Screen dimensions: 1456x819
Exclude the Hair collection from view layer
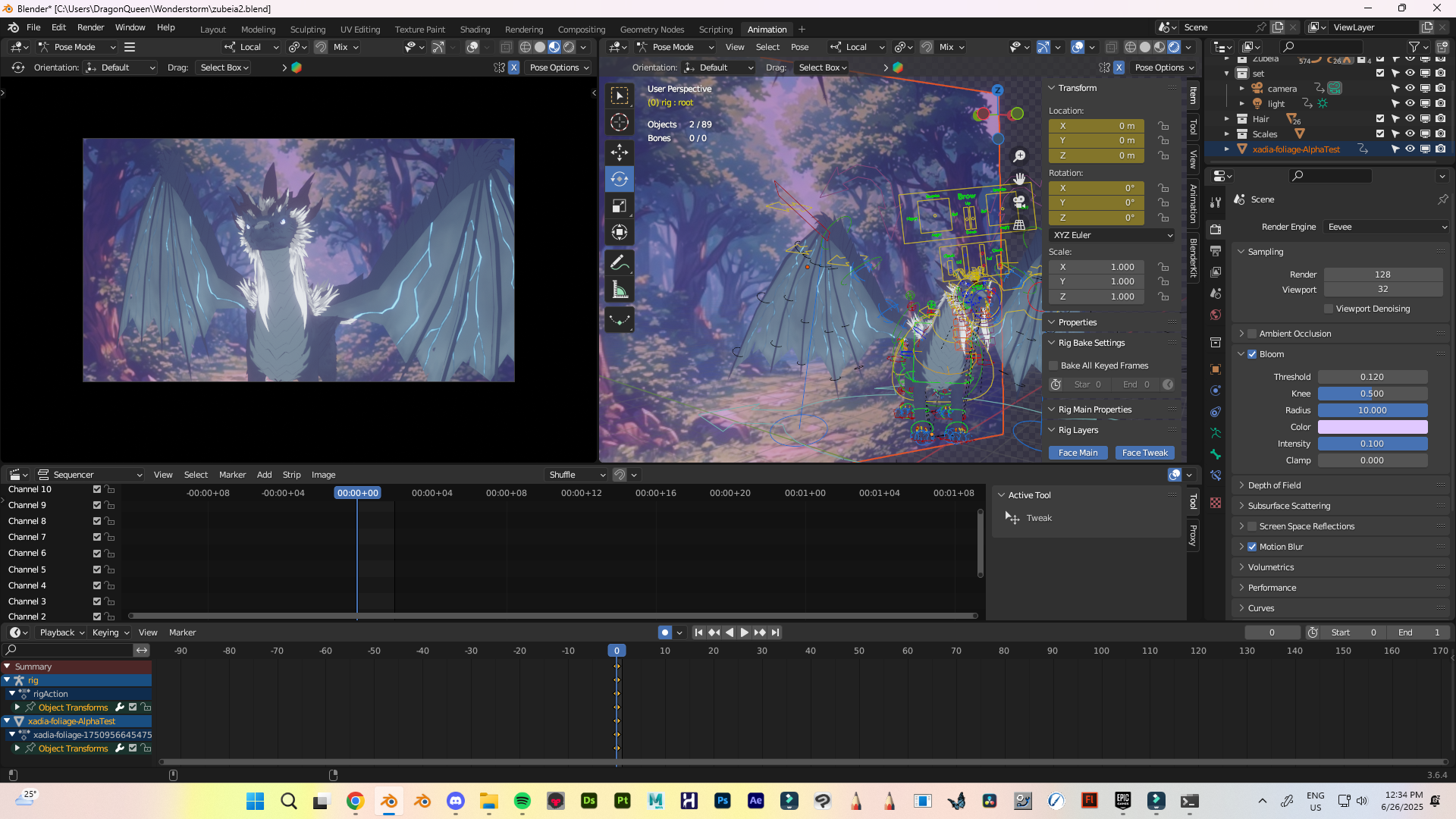click(1380, 119)
